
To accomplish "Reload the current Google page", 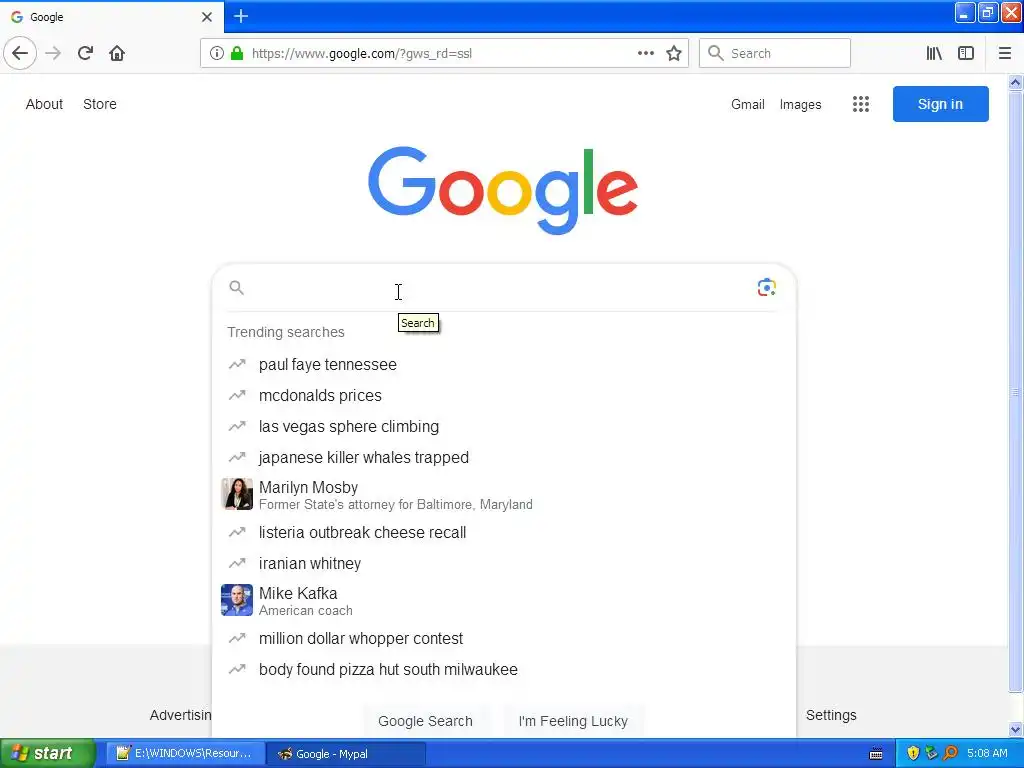I will click(x=85, y=53).
